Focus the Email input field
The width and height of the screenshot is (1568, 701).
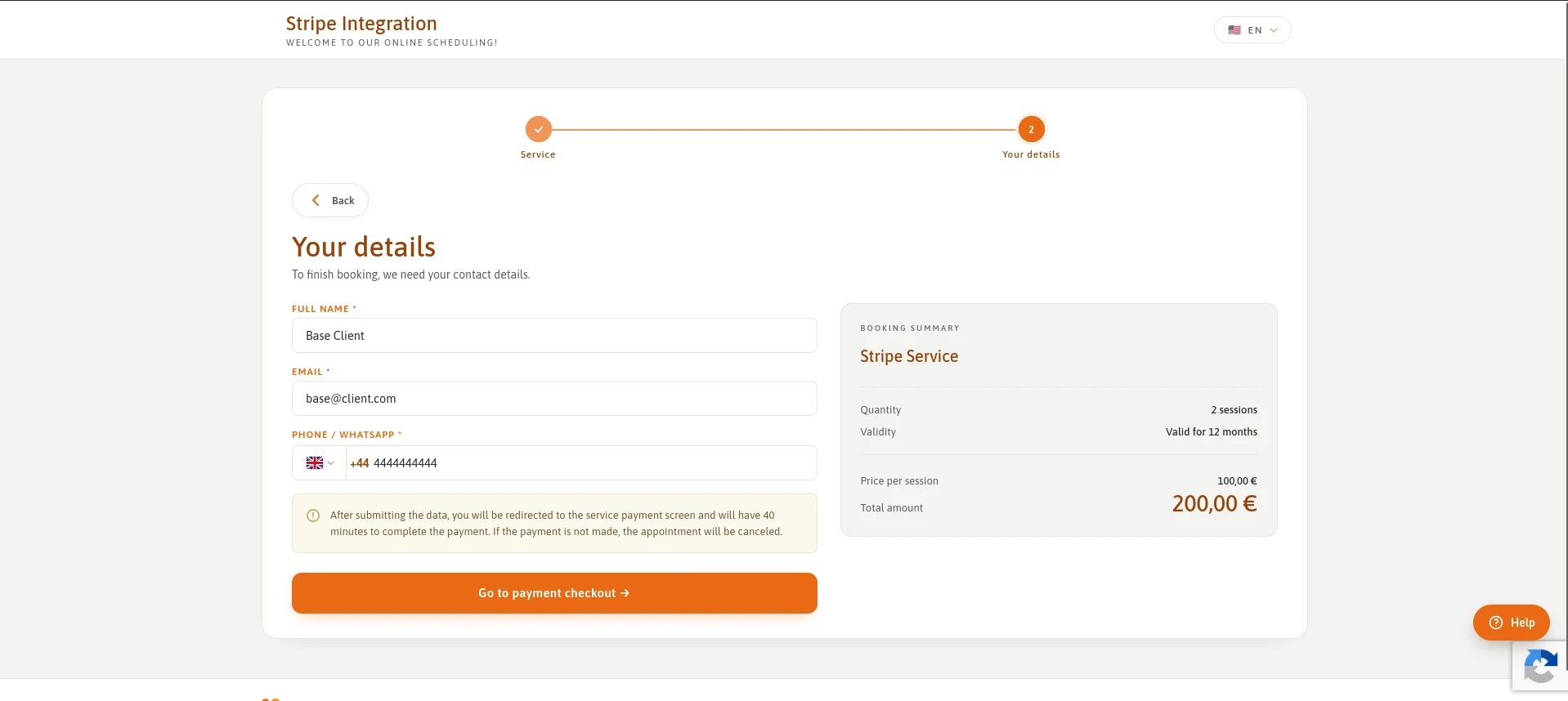coord(554,399)
